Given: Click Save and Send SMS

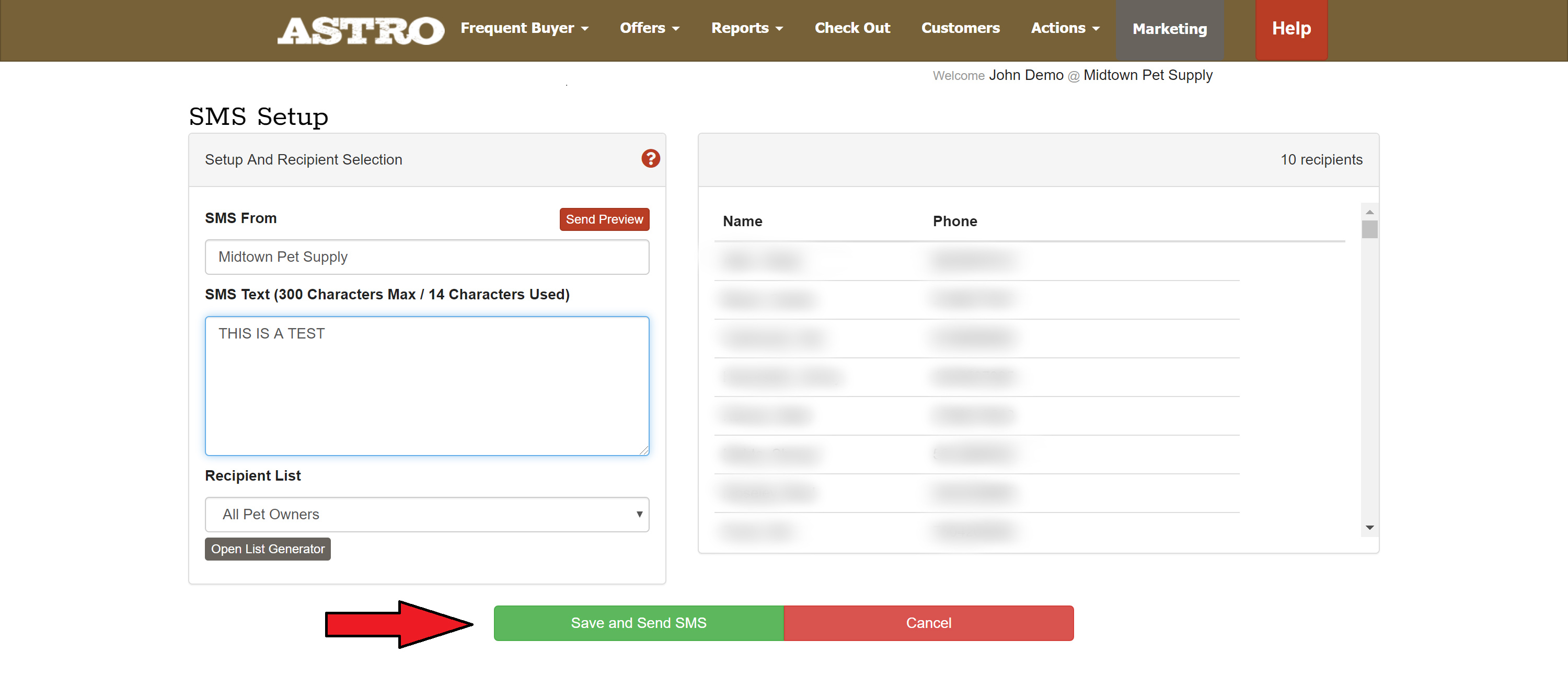Looking at the screenshot, I should coord(638,622).
